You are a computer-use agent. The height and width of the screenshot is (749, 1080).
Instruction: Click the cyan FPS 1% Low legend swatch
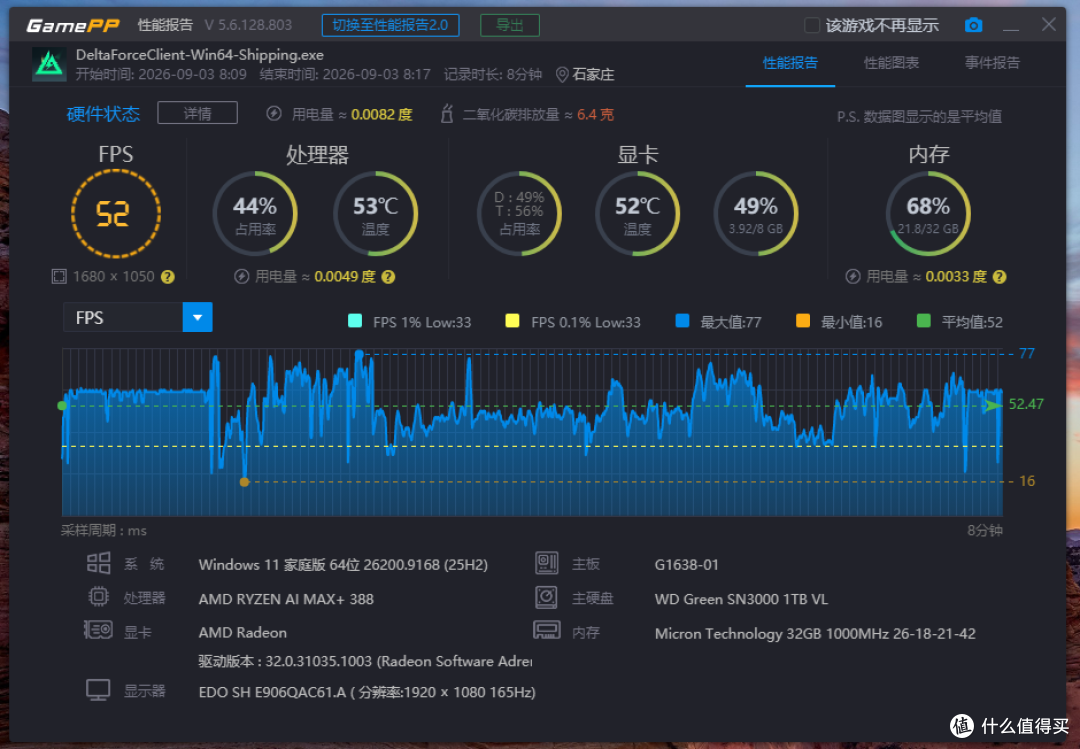(355, 320)
